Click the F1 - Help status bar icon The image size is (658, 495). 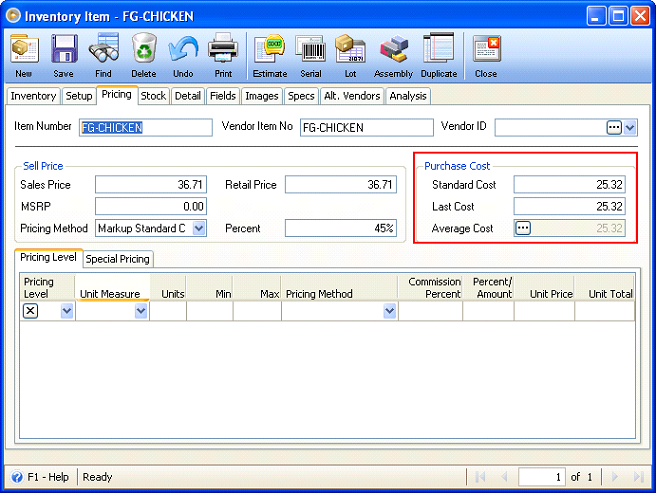click(17, 477)
